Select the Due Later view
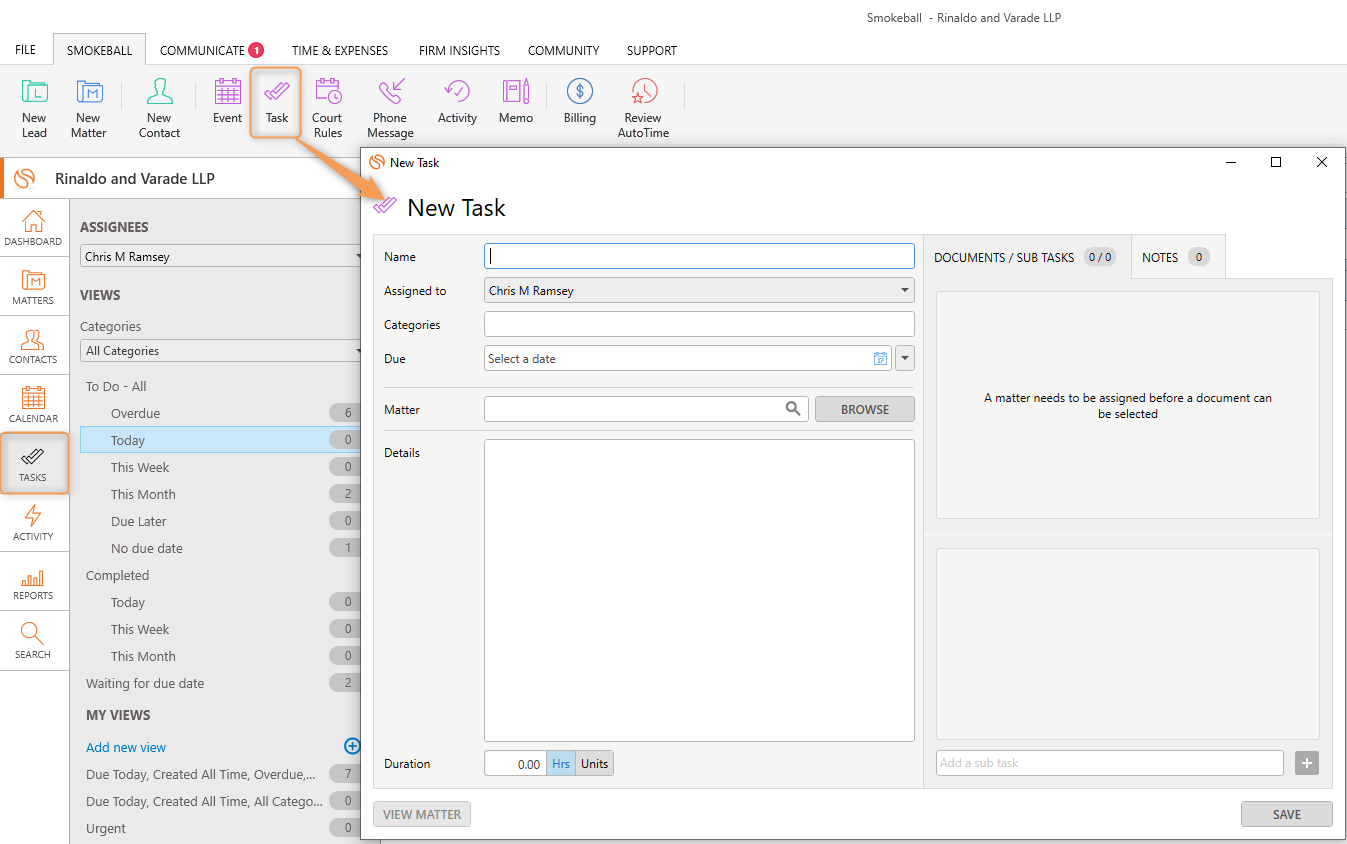 point(221,521)
